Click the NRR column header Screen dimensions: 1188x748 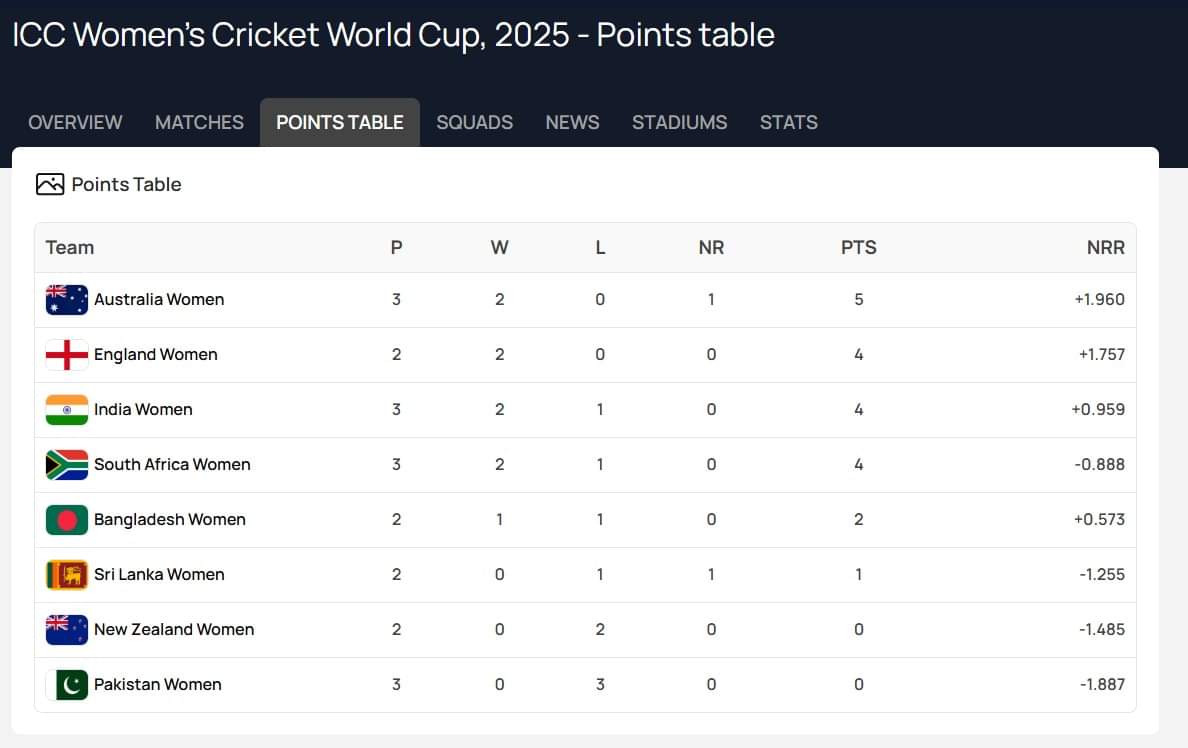1105,248
